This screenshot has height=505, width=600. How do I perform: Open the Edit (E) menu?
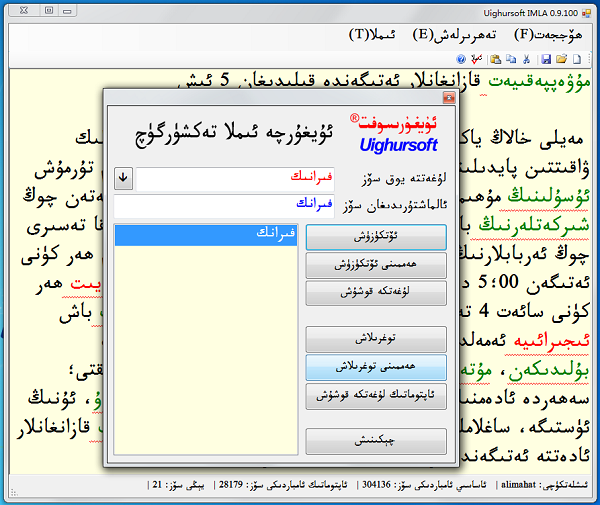pyautogui.click(x=454, y=35)
